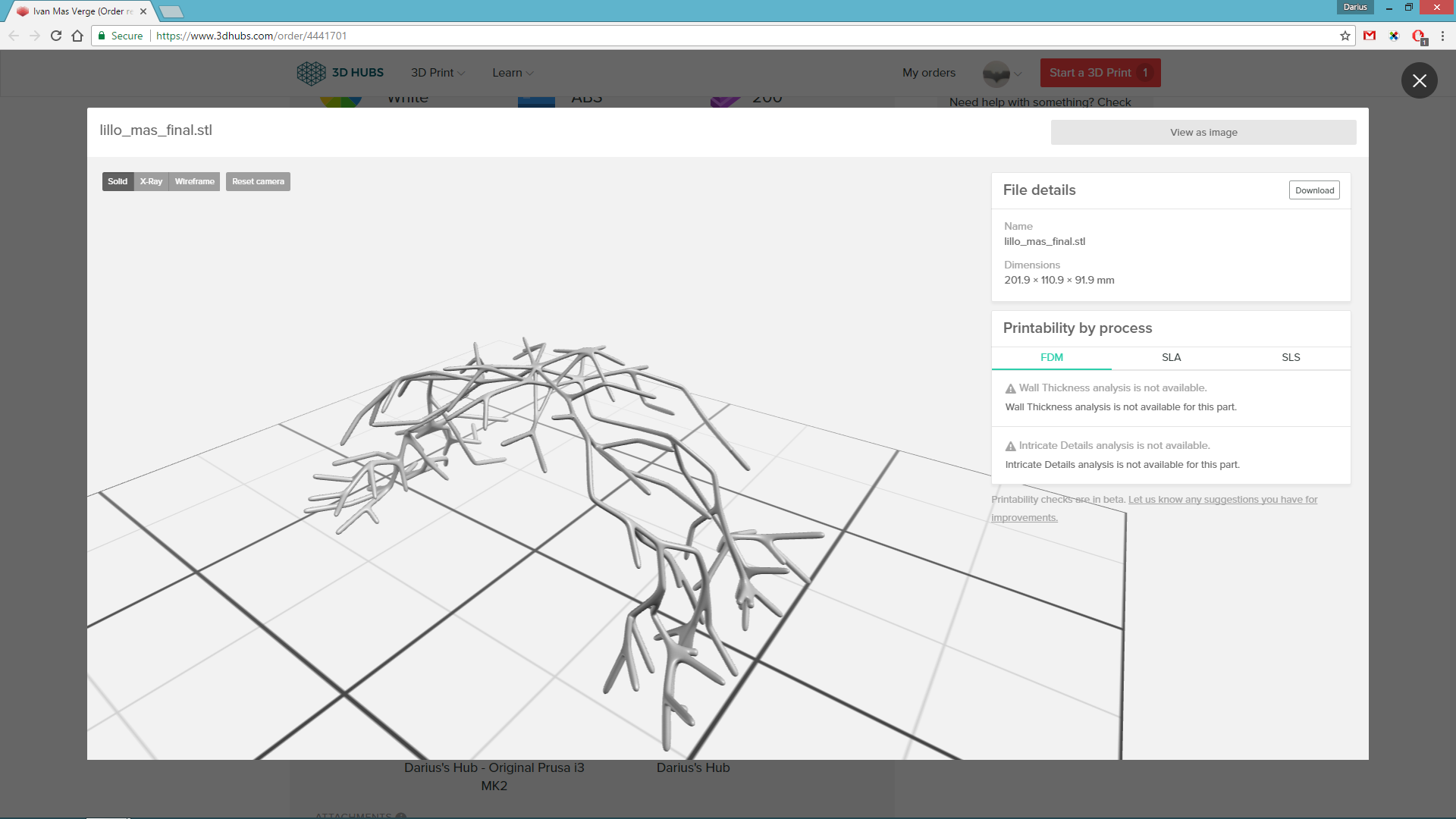
Task: Go to browser home page
Action: click(77, 36)
